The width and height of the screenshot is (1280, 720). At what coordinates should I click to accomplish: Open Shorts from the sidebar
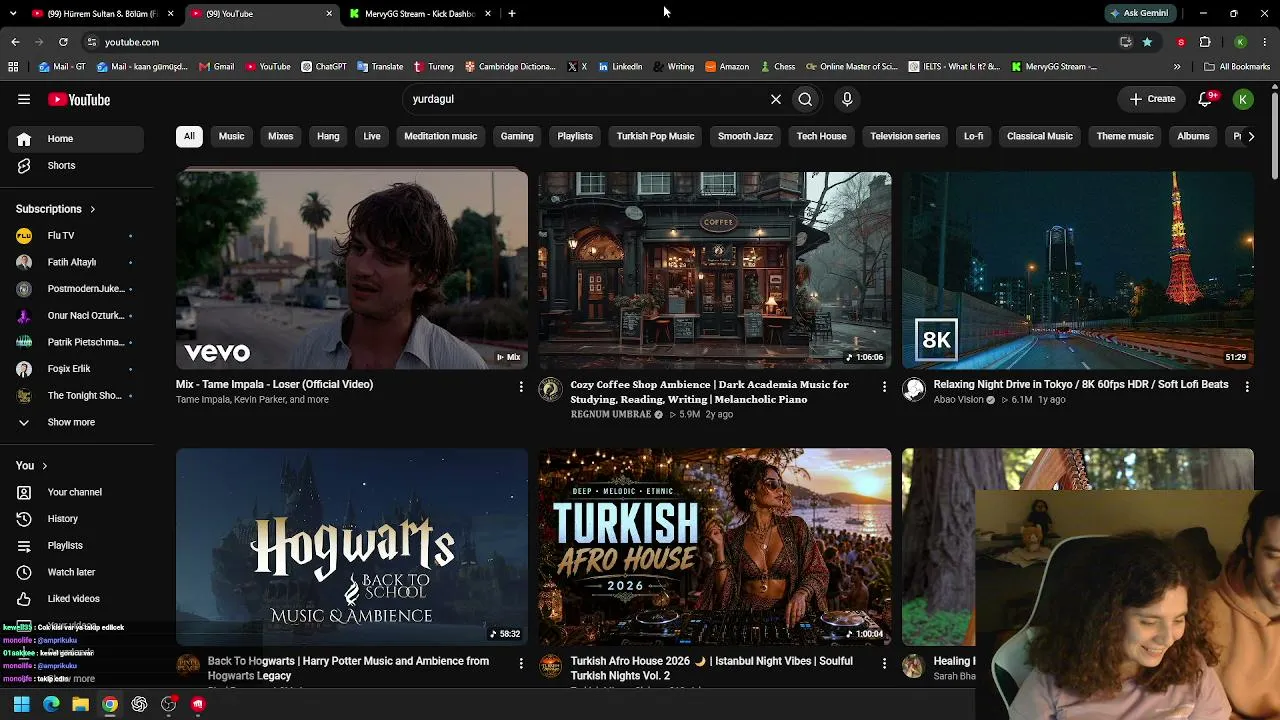[x=77, y=165]
